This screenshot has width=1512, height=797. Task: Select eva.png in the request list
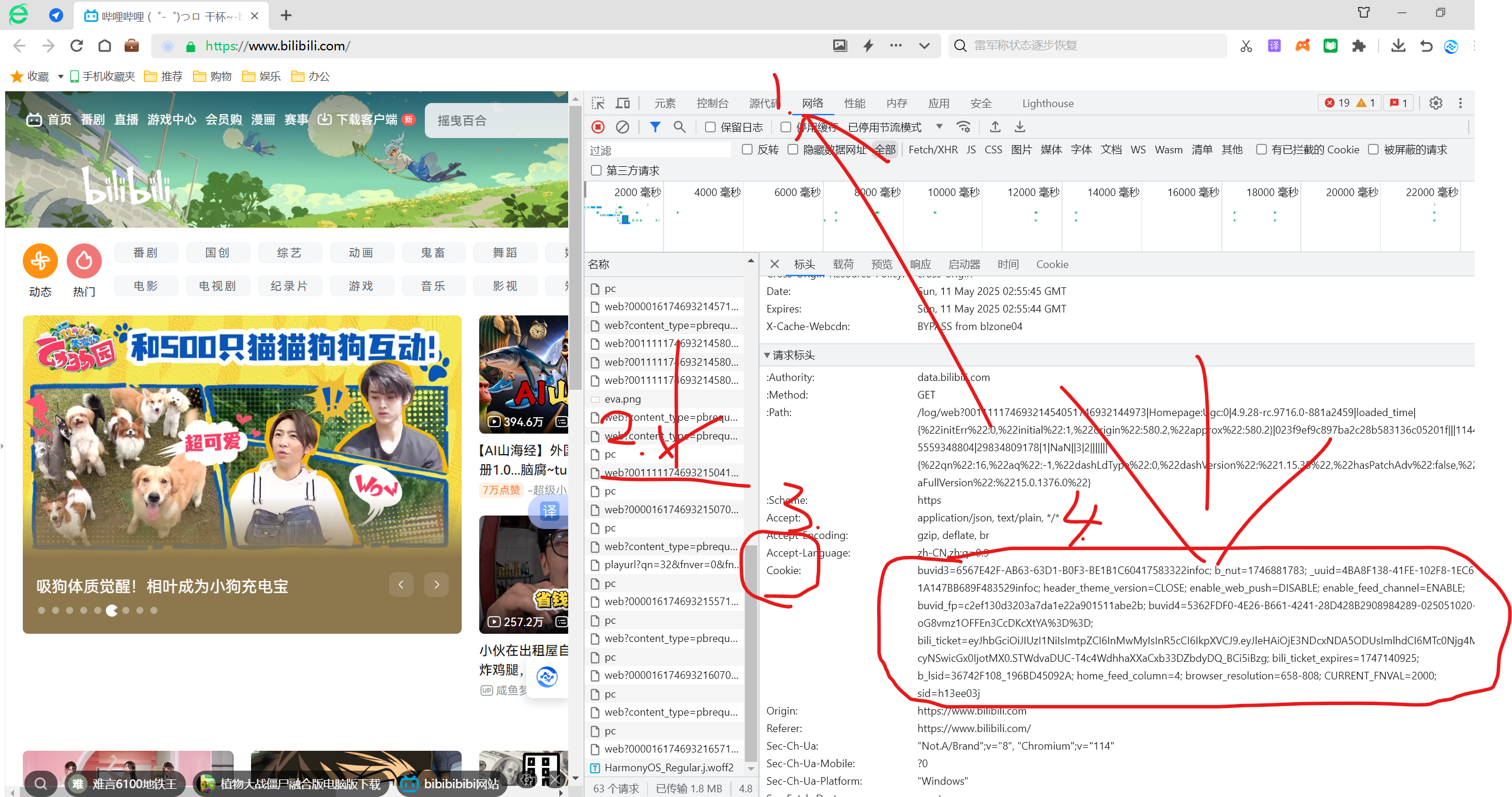(x=665, y=399)
